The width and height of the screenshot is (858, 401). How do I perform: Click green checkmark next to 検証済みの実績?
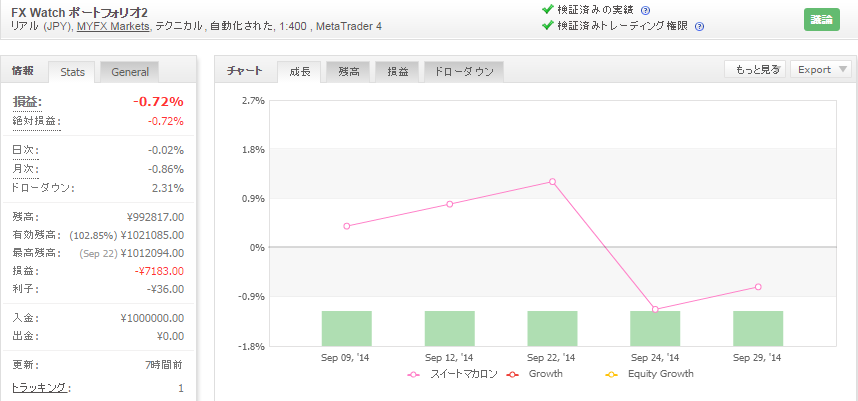[x=547, y=9]
